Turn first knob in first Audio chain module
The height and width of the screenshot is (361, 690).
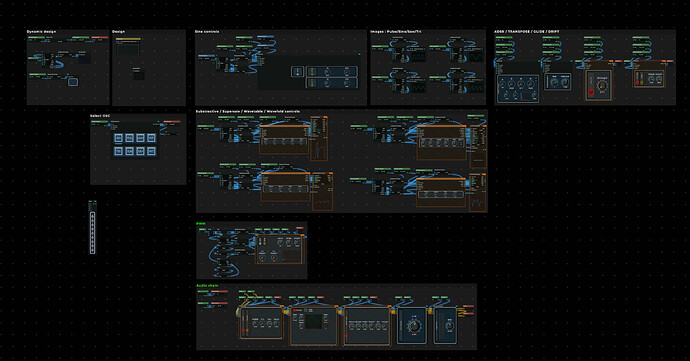click(x=255, y=324)
